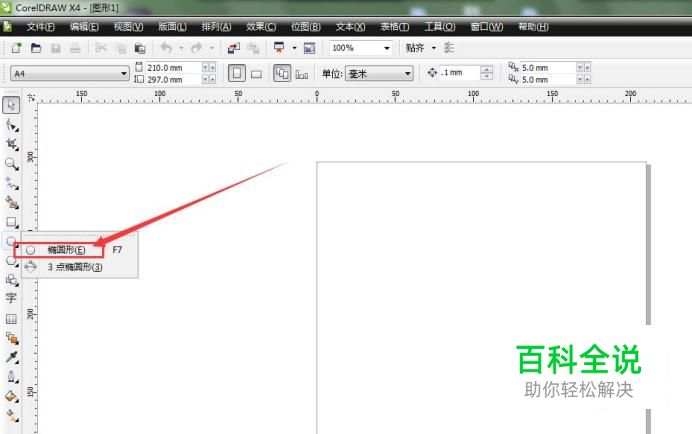Click the Export icon
Screen dimensions: 692x434
[x=253, y=48]
